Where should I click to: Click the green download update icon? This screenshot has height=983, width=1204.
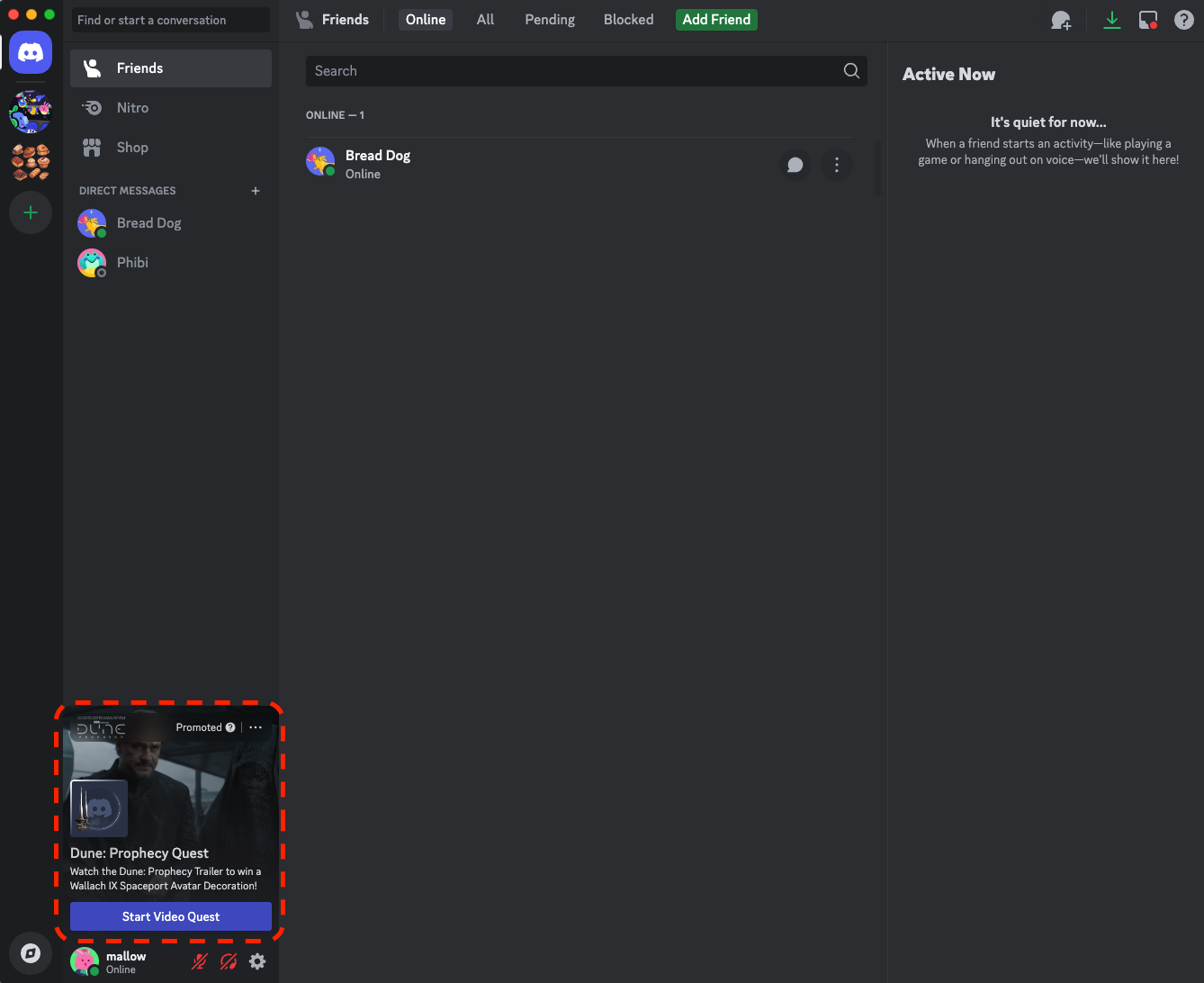tap(1112, 19)
